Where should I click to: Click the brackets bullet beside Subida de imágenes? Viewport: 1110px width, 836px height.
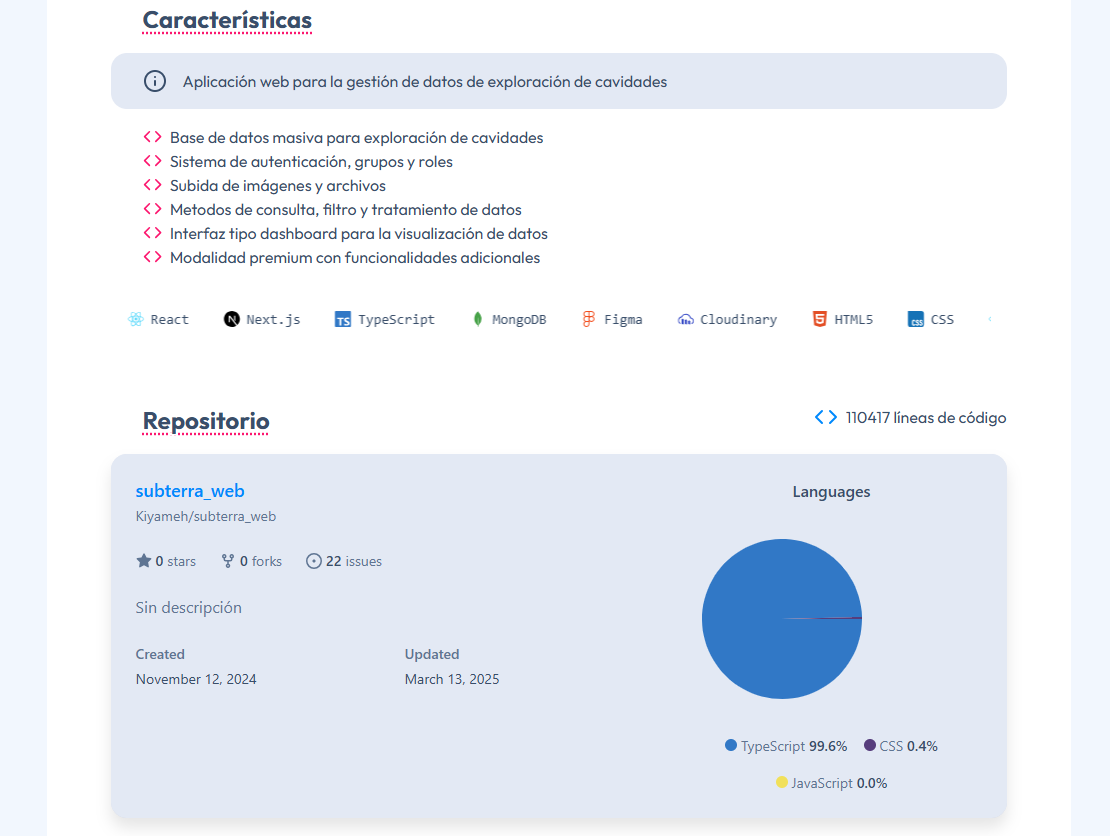tap(152, 185)
